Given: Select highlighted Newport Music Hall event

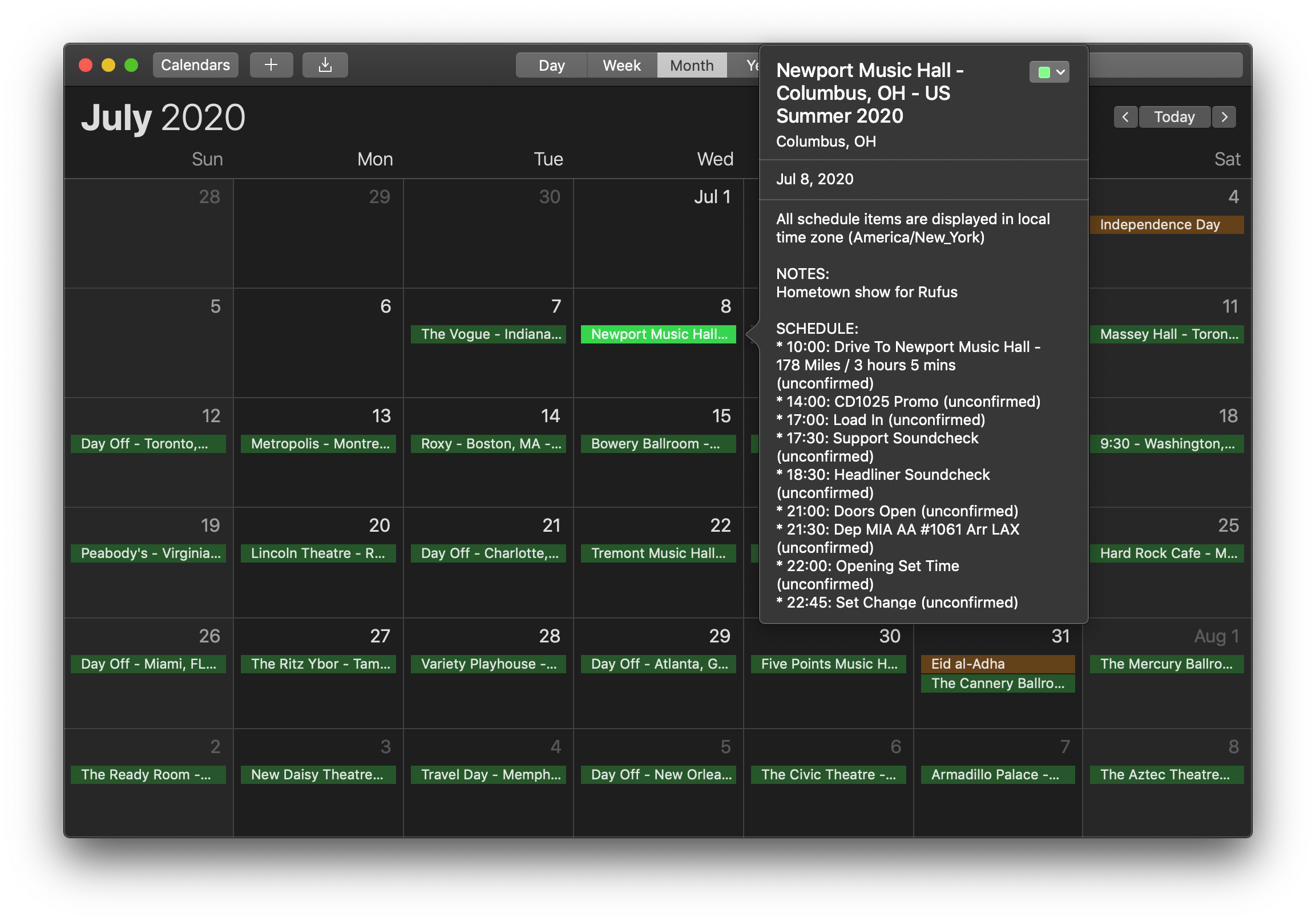Looking at the screenshot, I should pyautogui.click(x=658, y=334).
